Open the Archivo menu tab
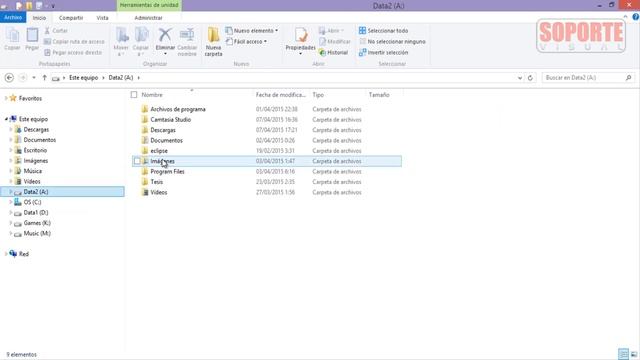The width and height of the screenshot is (640, 360). pos(13,18)
